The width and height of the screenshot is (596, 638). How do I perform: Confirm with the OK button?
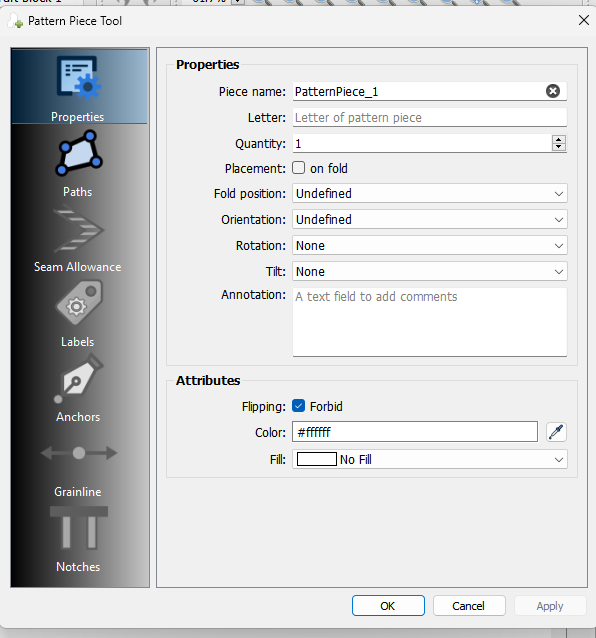pyautogui.click(x=388, y=606)
